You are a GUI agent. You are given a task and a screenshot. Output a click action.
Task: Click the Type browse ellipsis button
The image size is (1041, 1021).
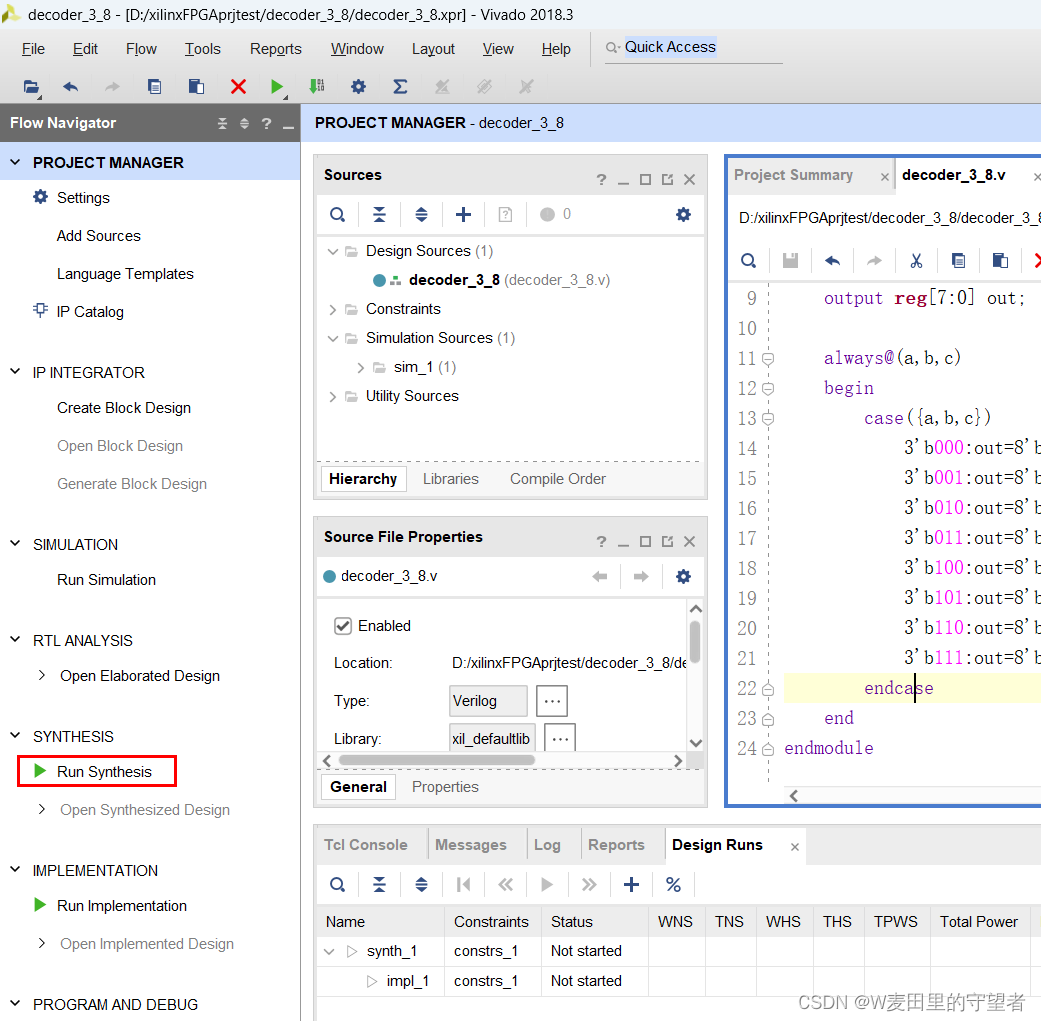coord(552,700)
